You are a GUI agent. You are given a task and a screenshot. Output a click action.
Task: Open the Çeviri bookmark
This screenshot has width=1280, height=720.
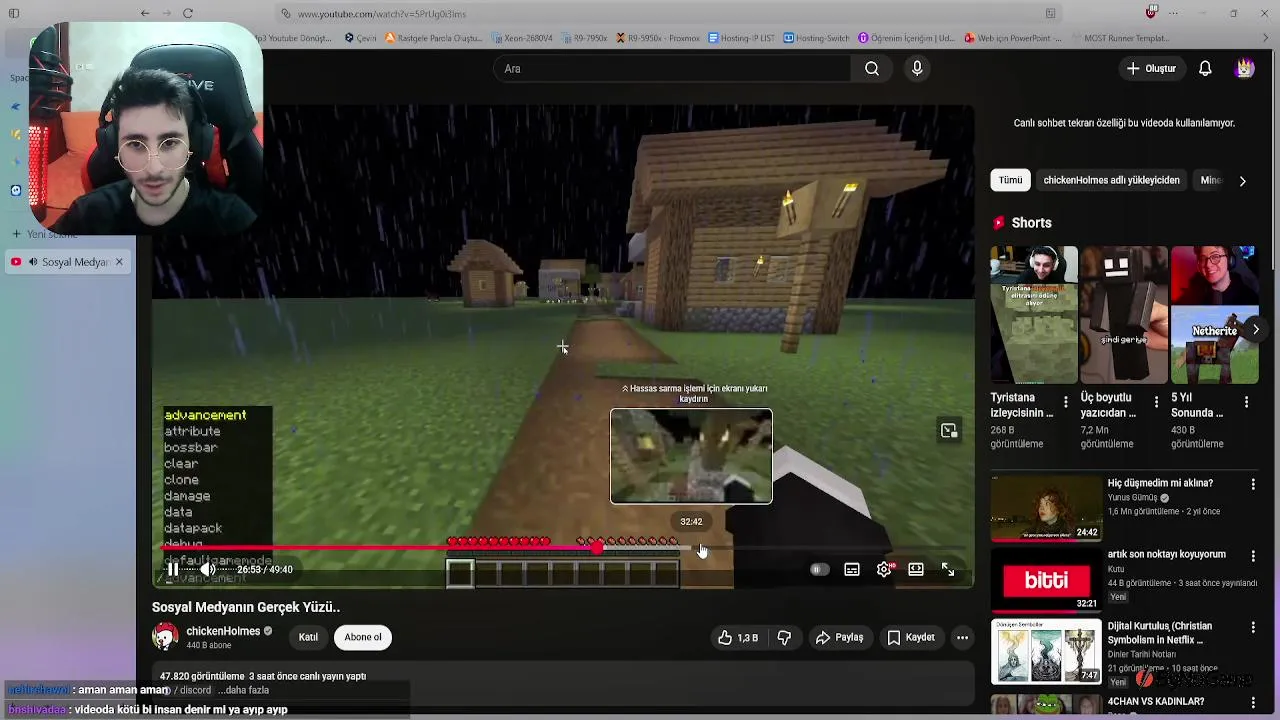(360, 38)
